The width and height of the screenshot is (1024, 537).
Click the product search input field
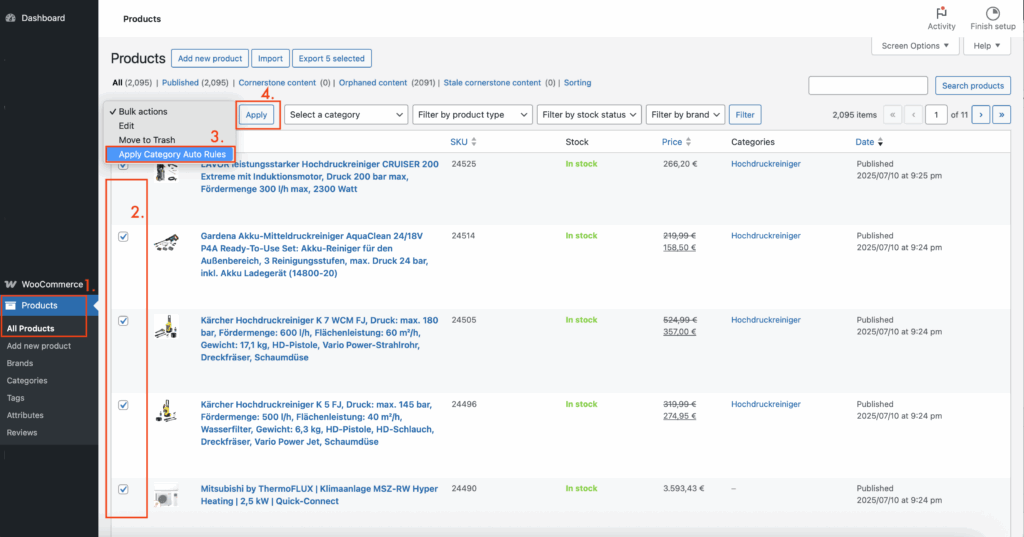868,86
